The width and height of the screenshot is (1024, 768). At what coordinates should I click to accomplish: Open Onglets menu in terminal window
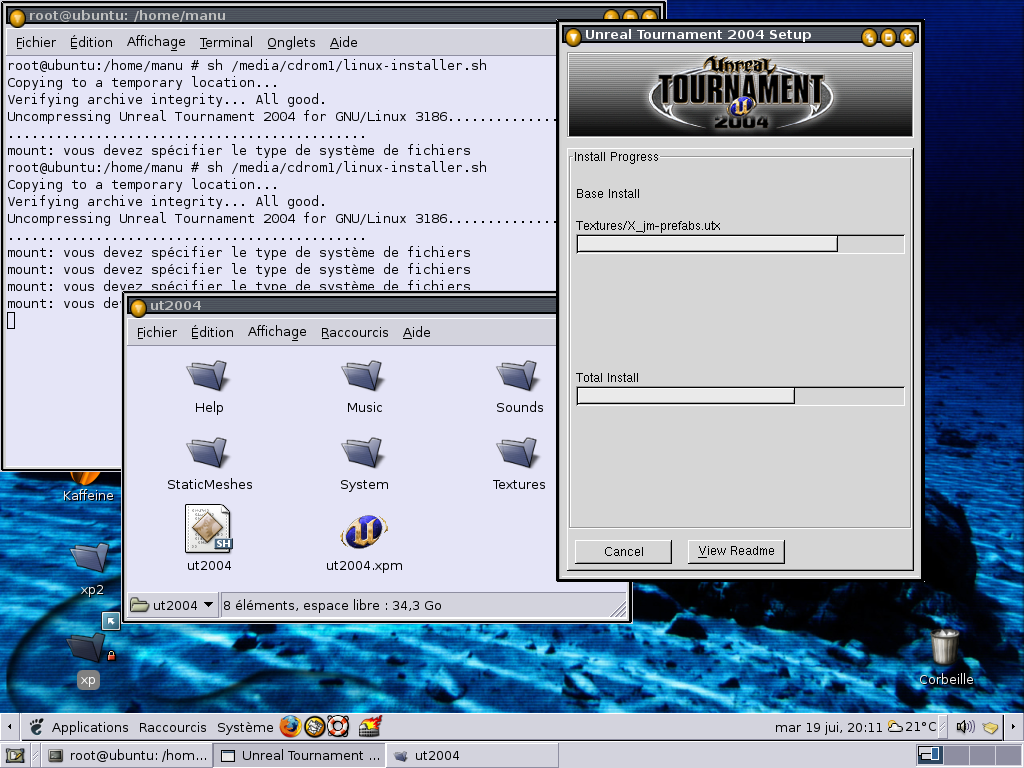[x=291, y=42]
